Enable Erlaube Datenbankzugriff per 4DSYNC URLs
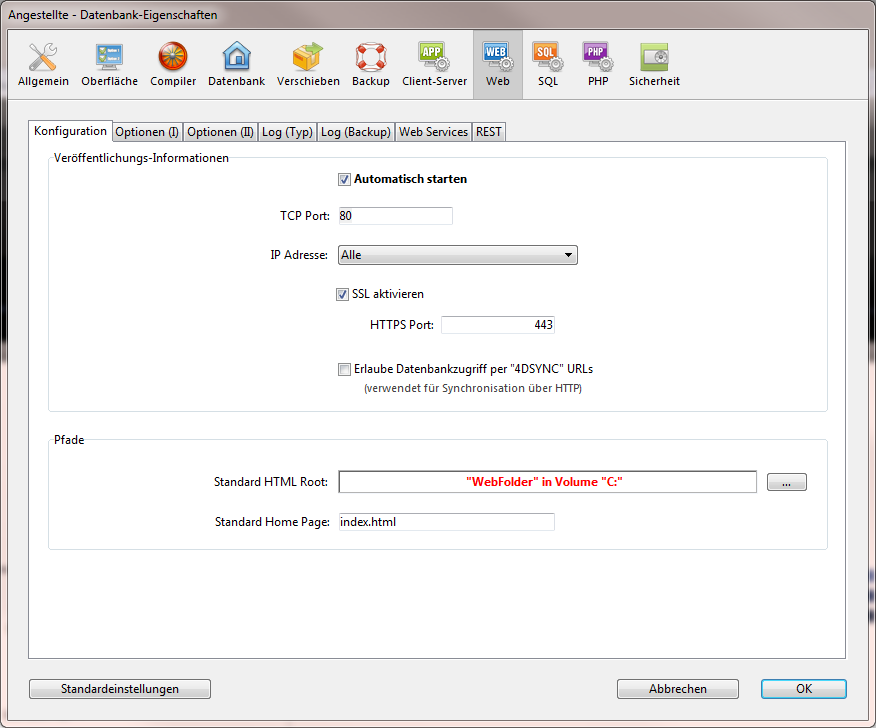 pyautogui.click(x=344, y=369)
